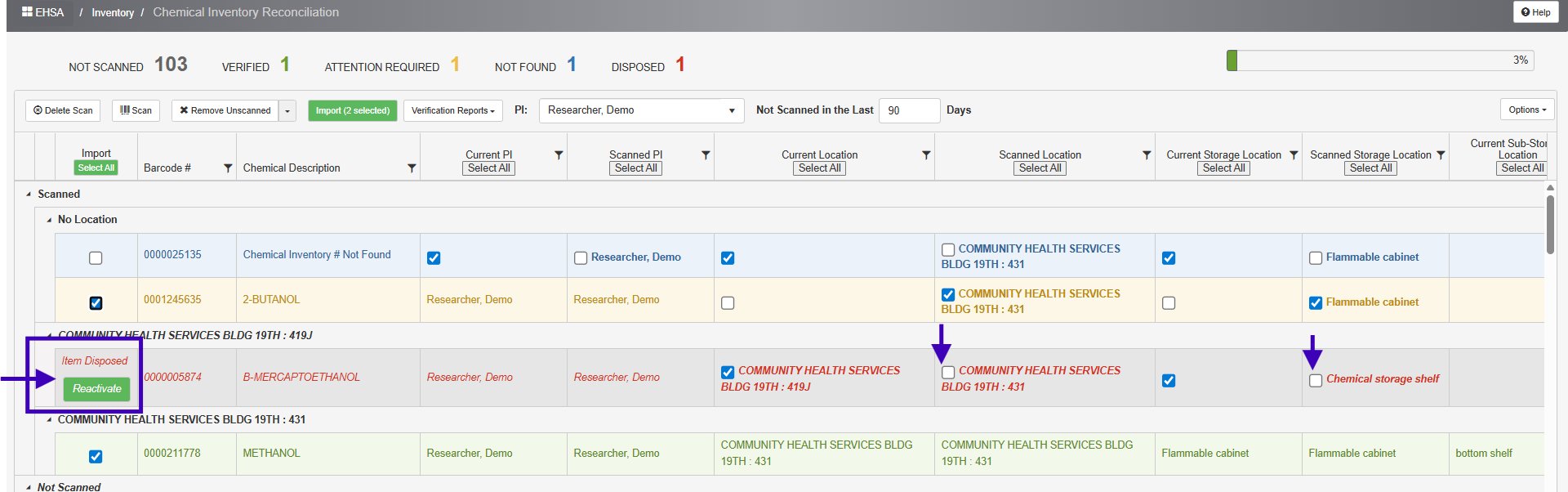Filter the Scanned Location column
The width and height of the screenshot is (1568, 492).
point(1147,154)
